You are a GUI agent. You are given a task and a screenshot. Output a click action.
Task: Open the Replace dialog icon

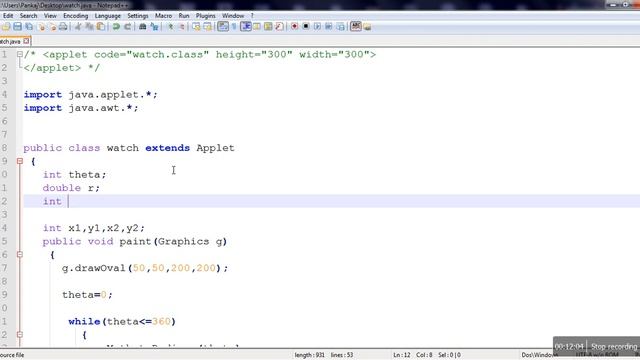click(154, 27)
